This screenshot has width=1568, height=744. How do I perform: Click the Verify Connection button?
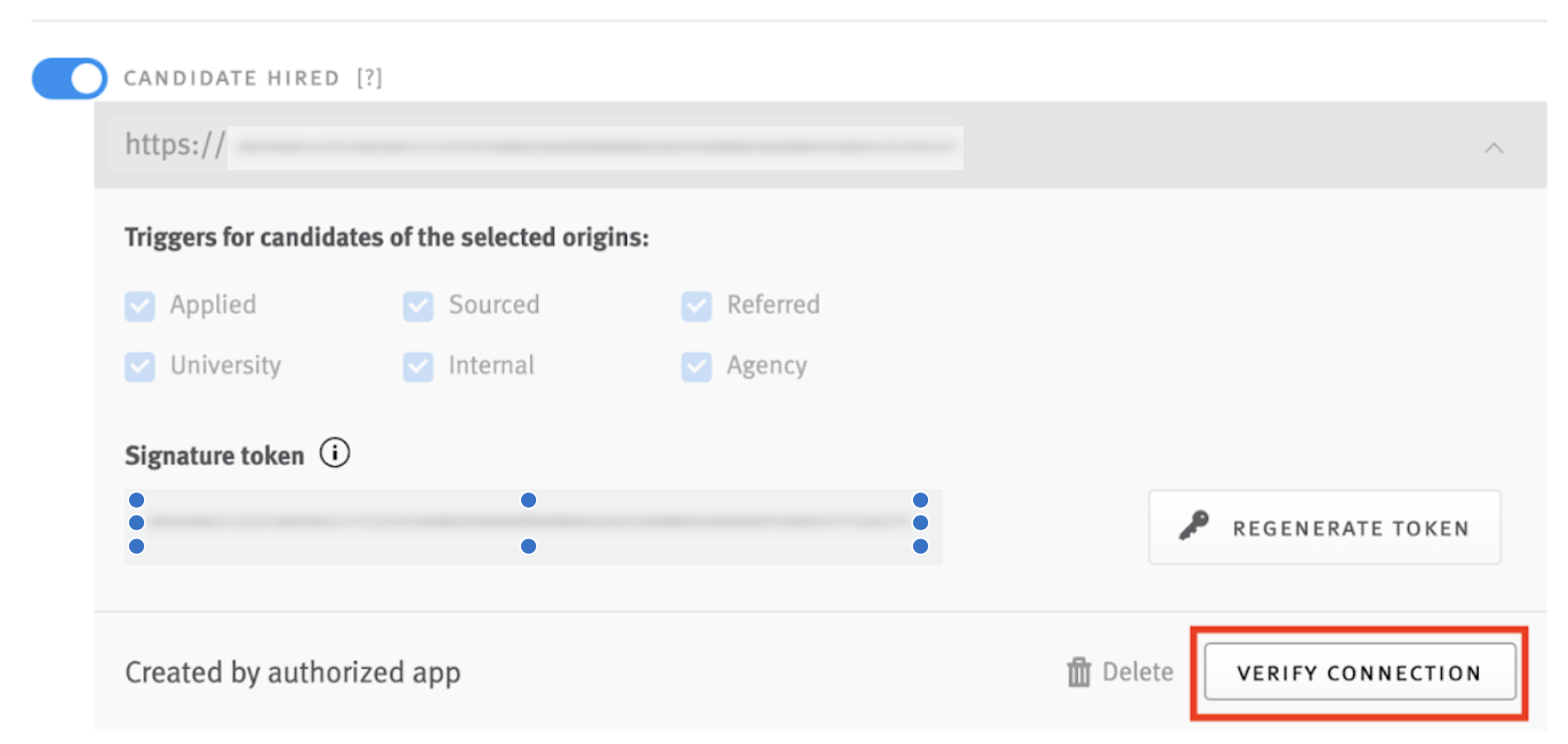click(x=1360, y=672)
